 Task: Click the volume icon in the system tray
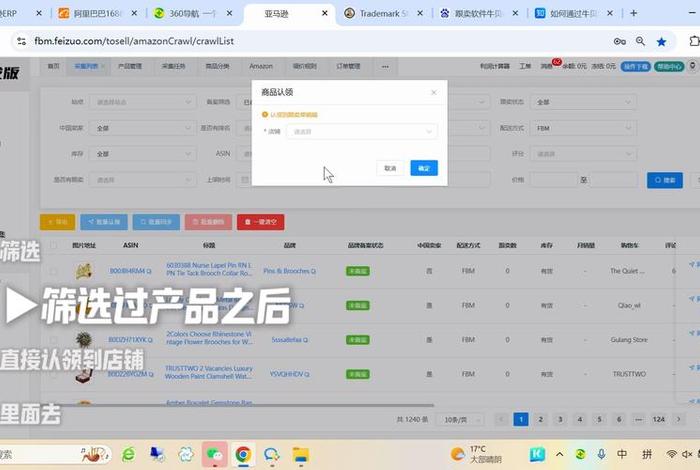[x=688, y=454]
